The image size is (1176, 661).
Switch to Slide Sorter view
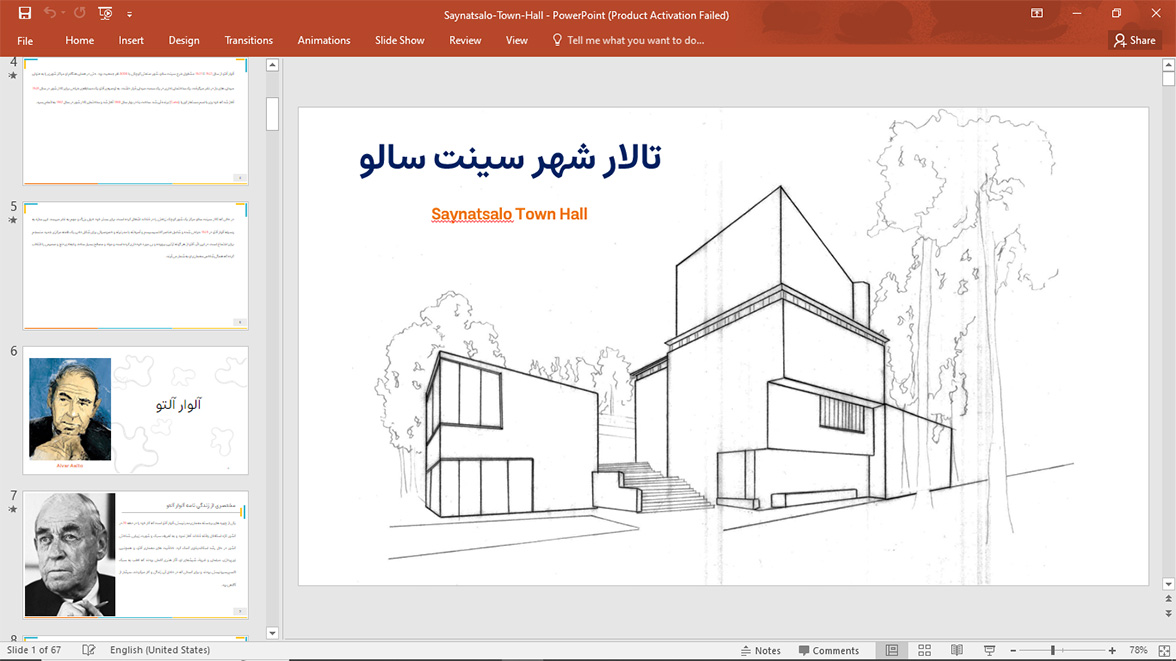(x=925, y=650)
